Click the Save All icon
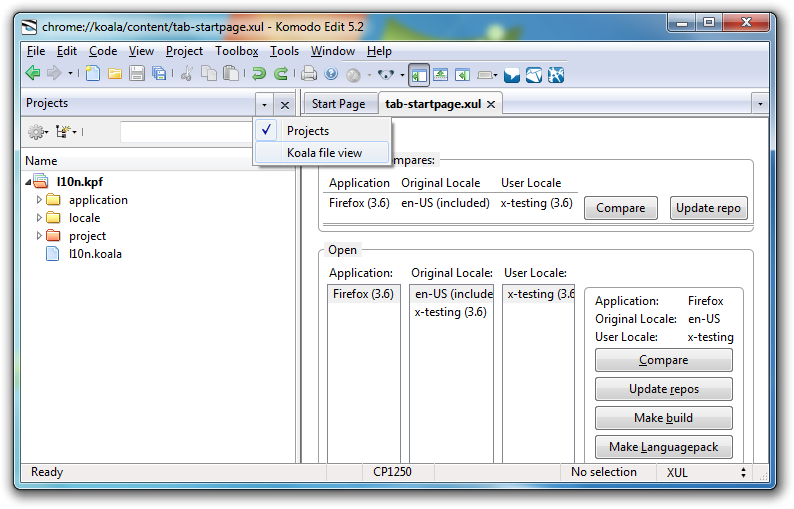The height and width of the screenshot is (509, 794). pyautogui.click(x=159, y=74)
